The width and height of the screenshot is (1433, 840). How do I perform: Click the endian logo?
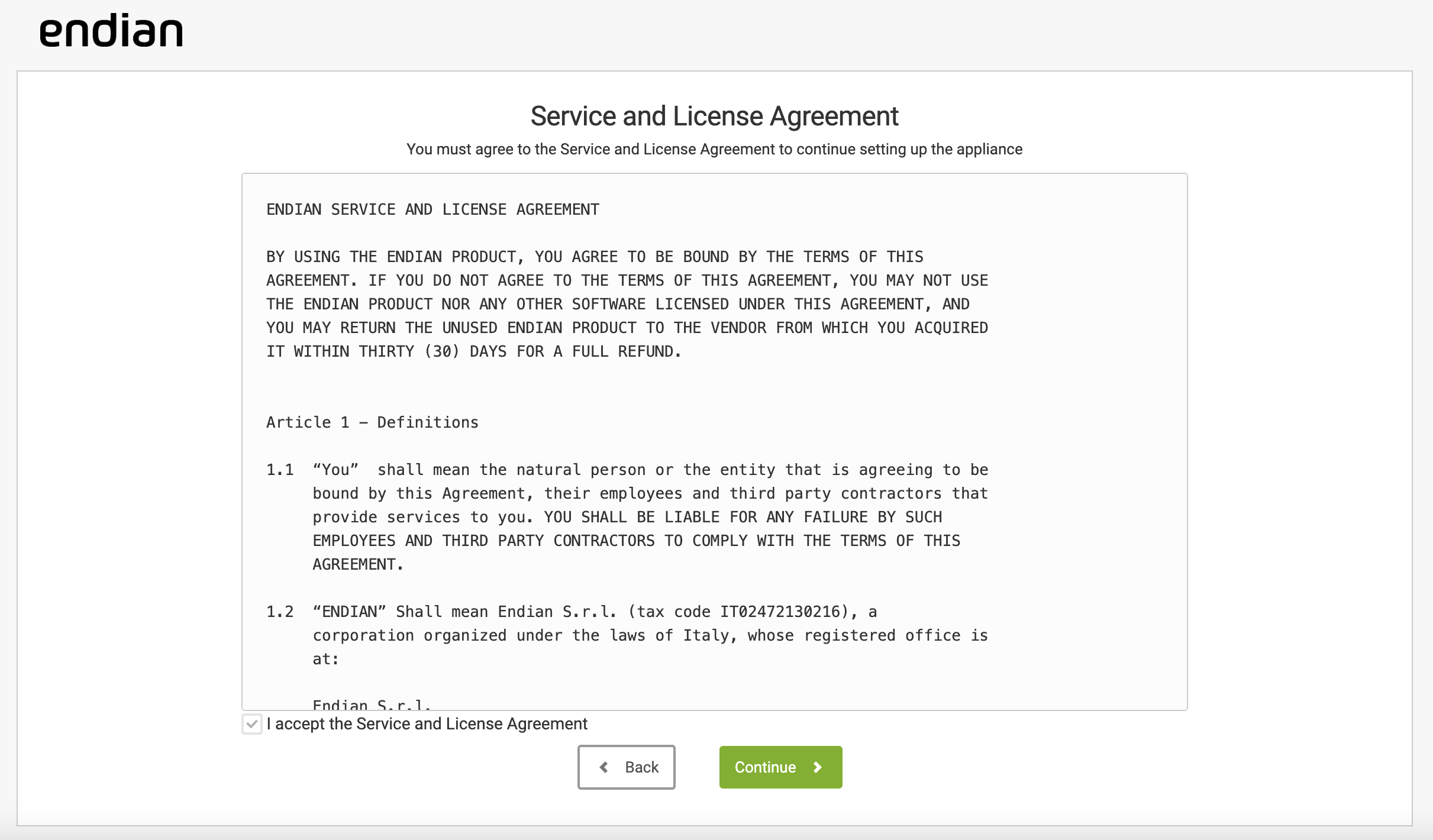coord(111,31)
